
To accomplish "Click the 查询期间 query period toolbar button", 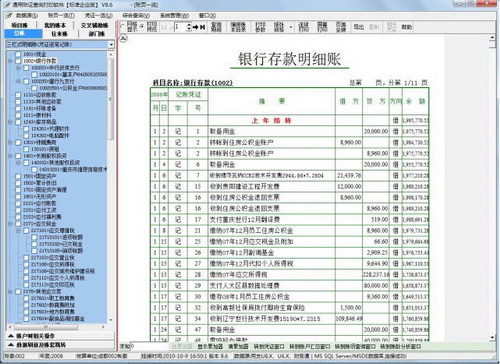I will coord(216,27).
